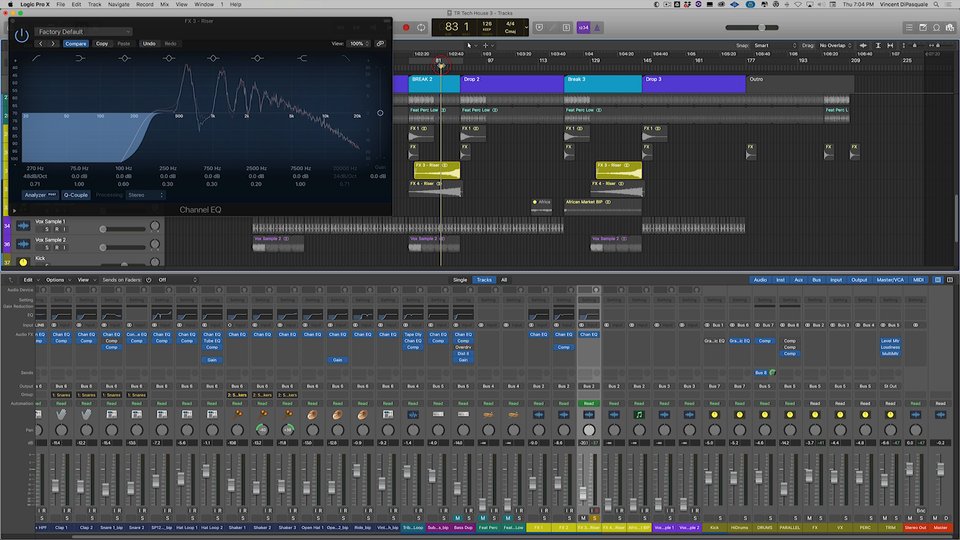Viewport: 960px width, 540px height.
Task: Click the vertical auto zoom button
Action: point(878,45)
